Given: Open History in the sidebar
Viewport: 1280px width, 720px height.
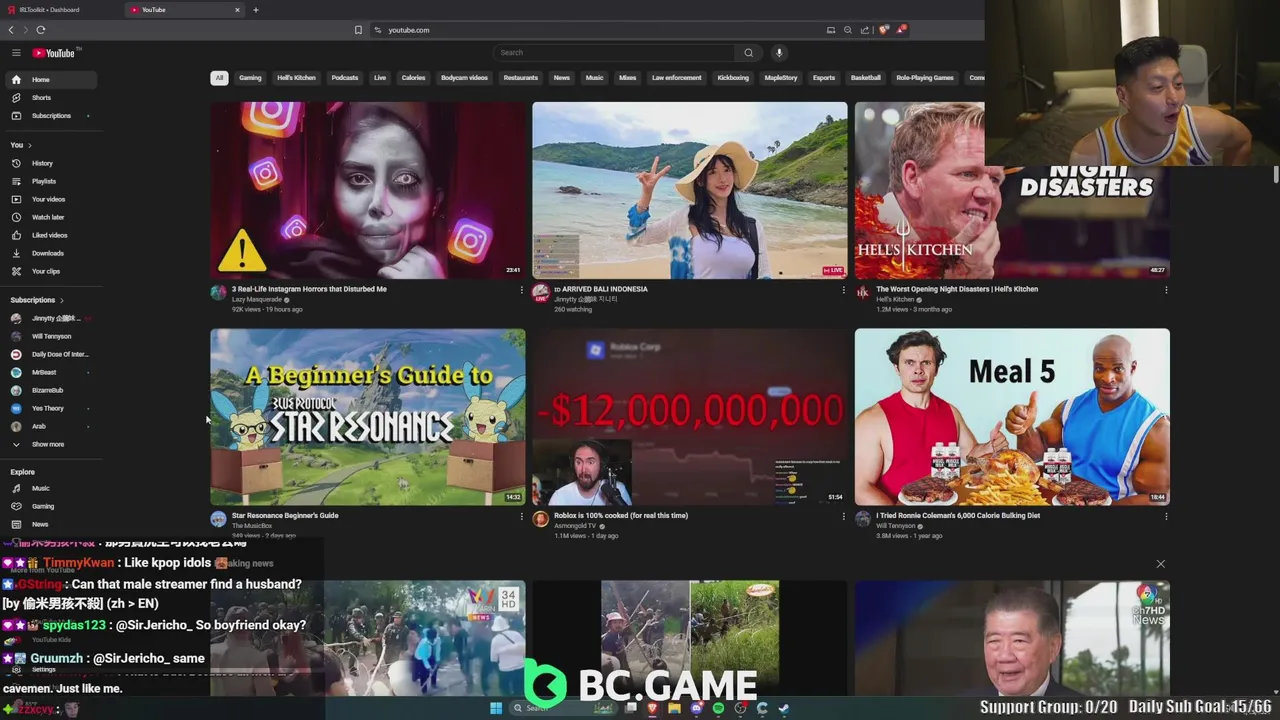Looking at the screenshot, I should pyautogui.click(x=51, y=163).
